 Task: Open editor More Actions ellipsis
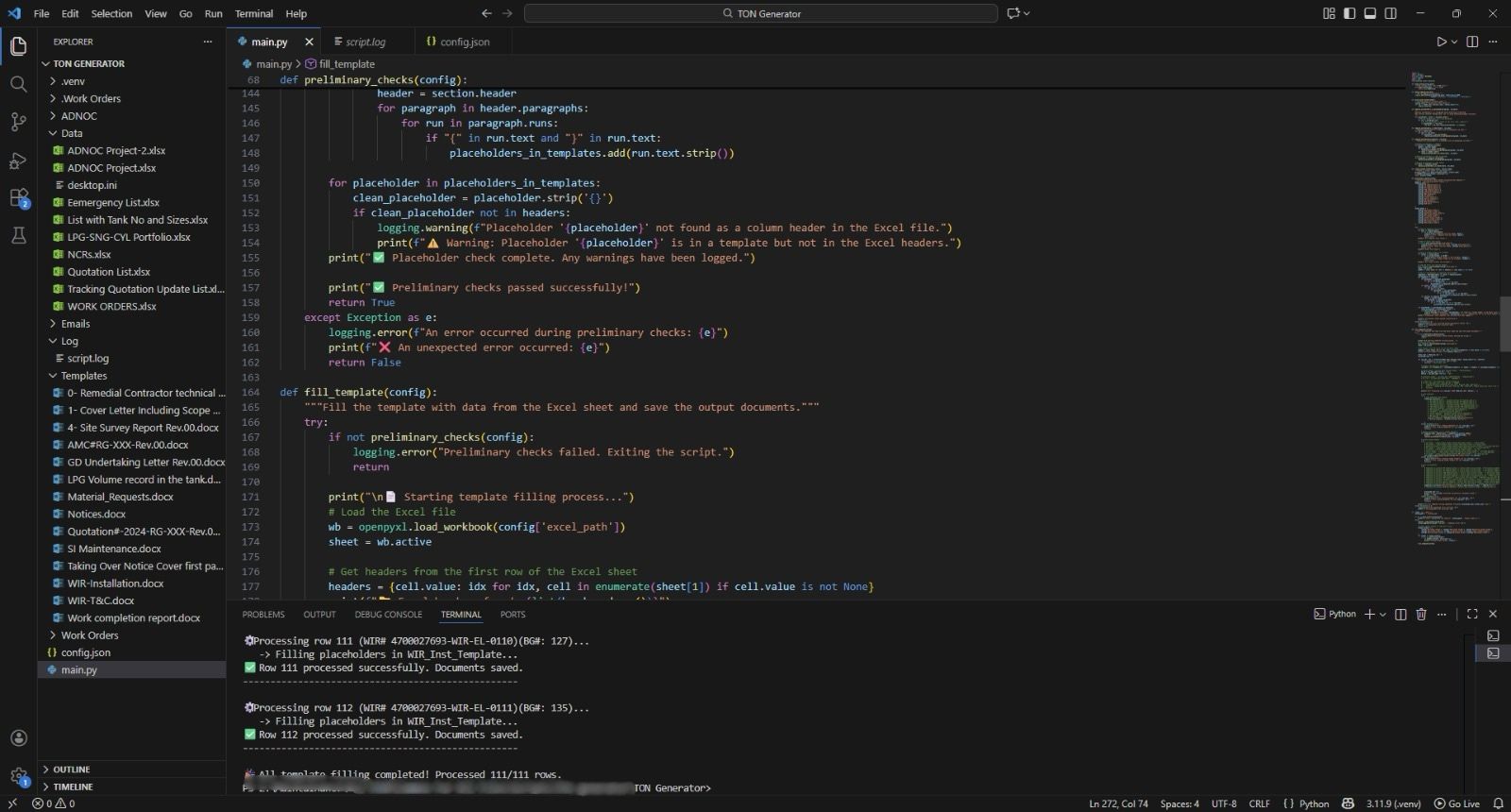[x=1493, y=42]
